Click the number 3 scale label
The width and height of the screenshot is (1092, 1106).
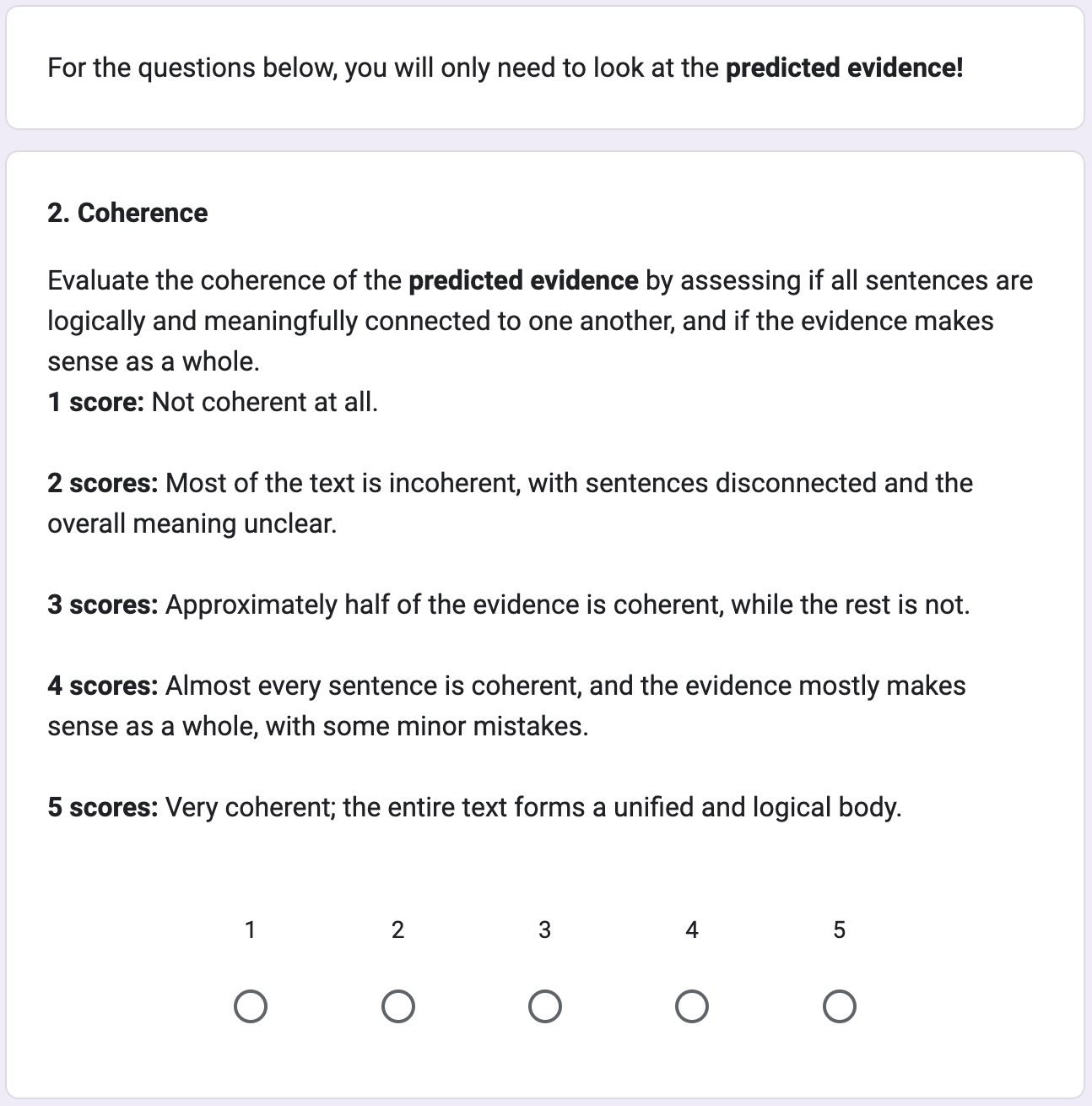click(x=545, y=930)
